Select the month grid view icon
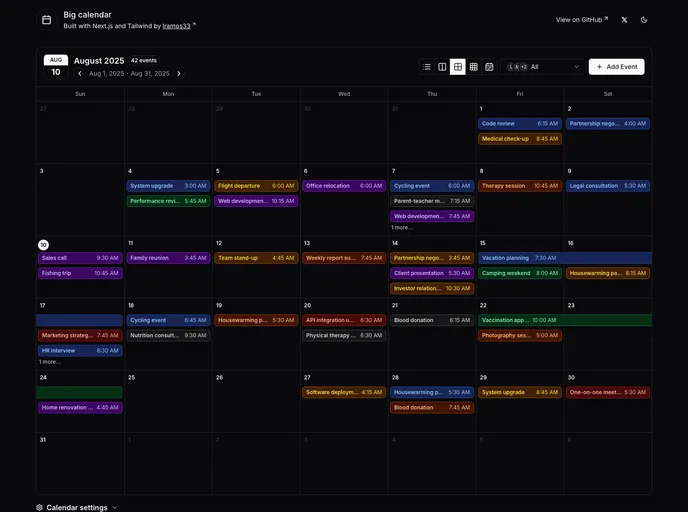Viewport: 688px width, 512px height. [x=458, y=67]
